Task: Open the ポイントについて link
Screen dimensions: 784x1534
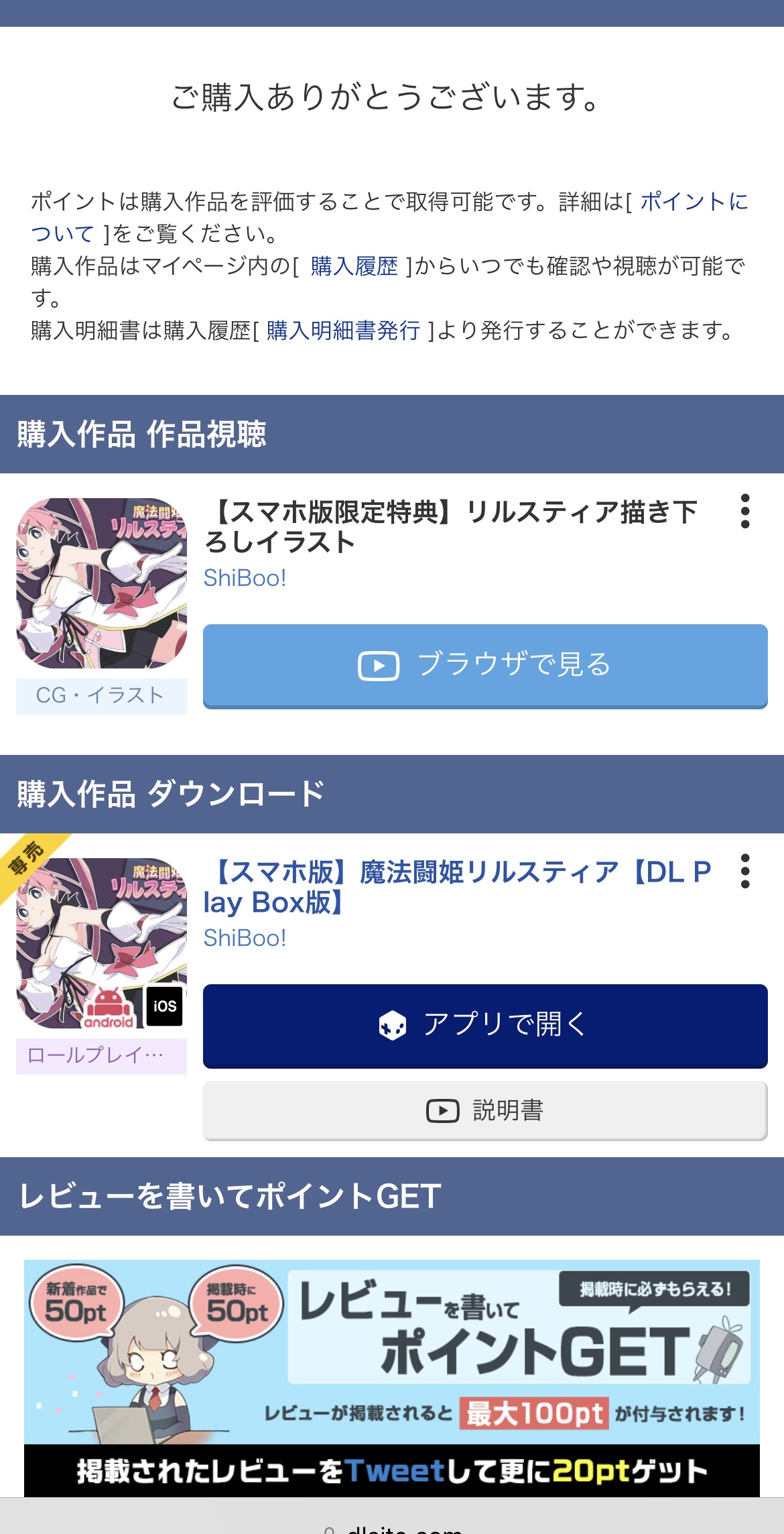Action: click(390, 217)
